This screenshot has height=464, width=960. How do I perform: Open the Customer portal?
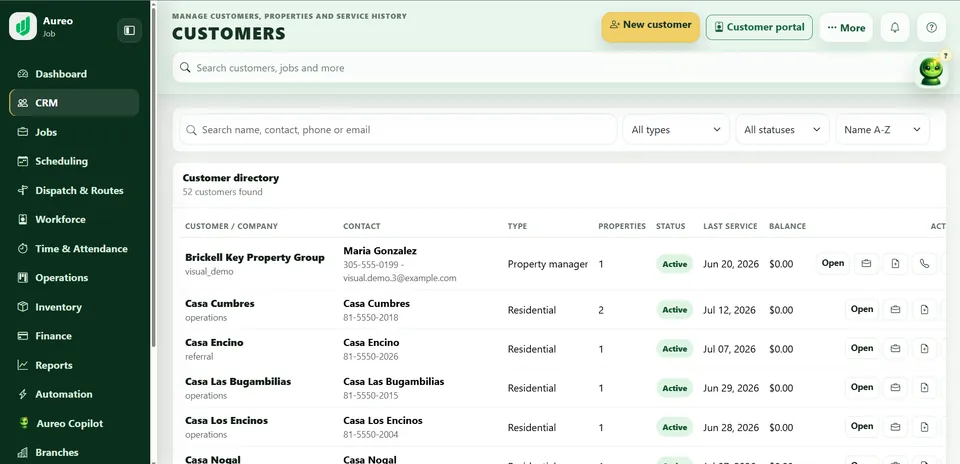[x=759, y=28]
